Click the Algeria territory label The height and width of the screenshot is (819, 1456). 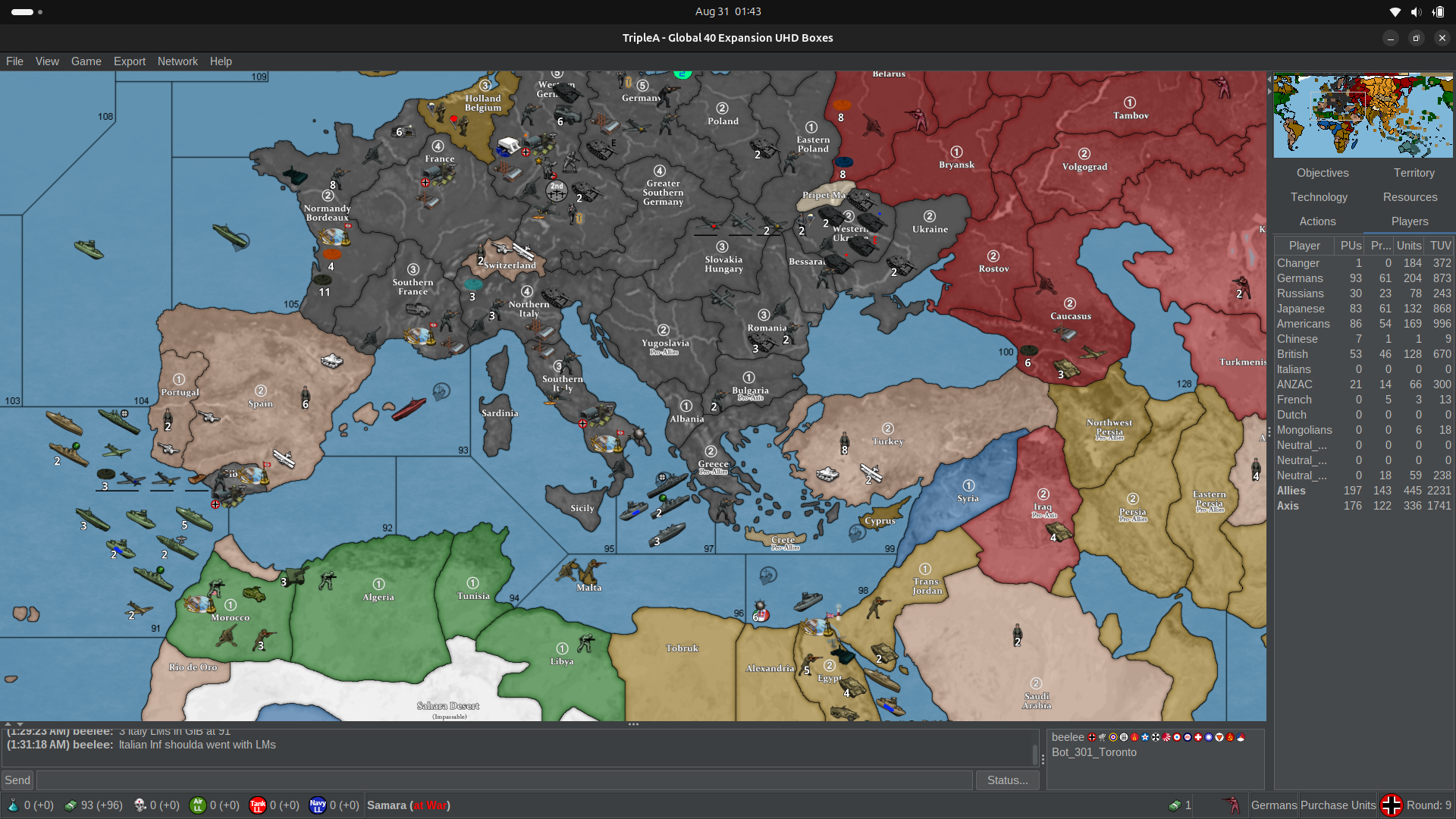[378, 597]
